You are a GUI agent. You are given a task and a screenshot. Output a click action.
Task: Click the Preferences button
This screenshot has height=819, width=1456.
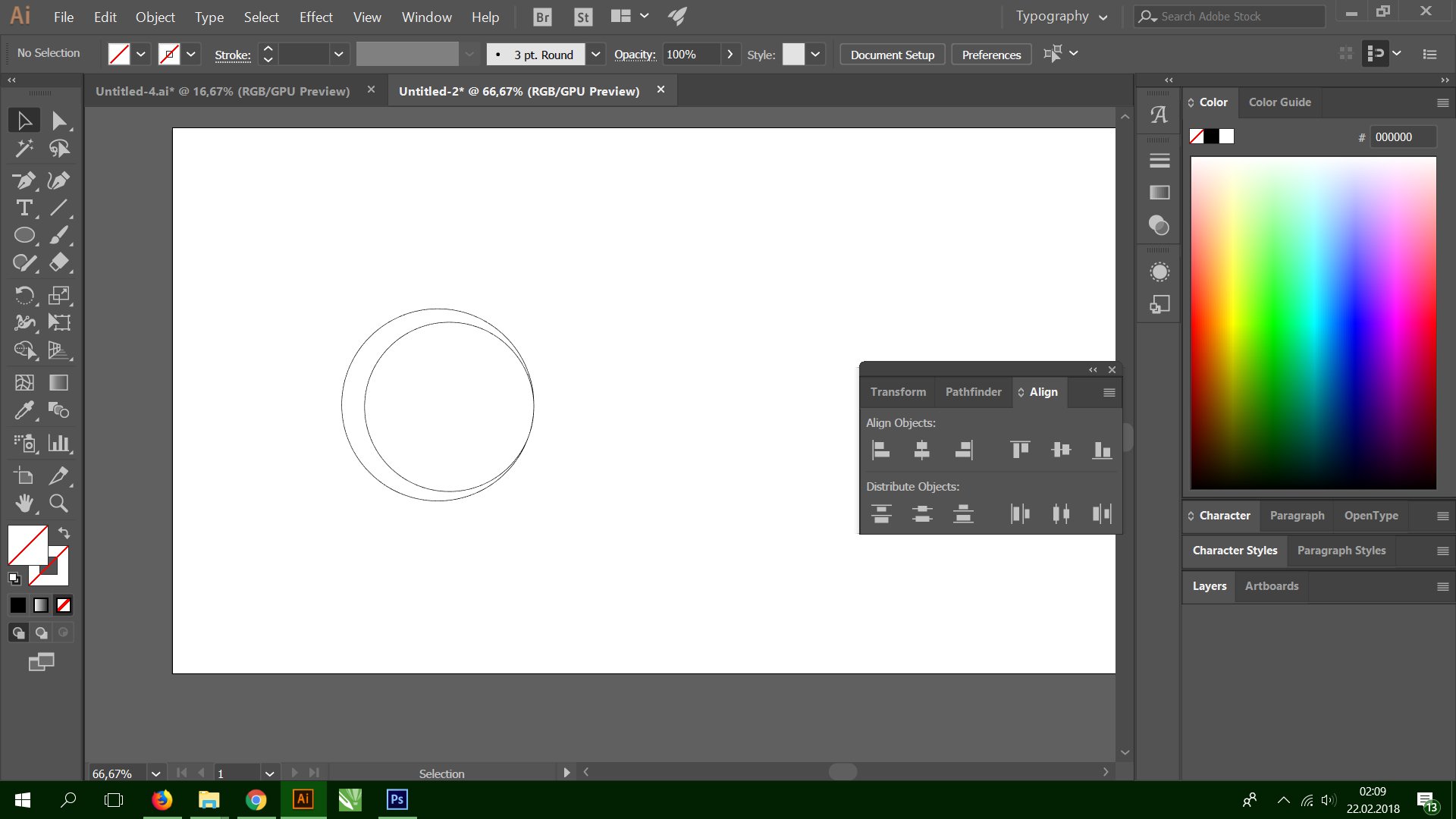(x=991, y=55)
